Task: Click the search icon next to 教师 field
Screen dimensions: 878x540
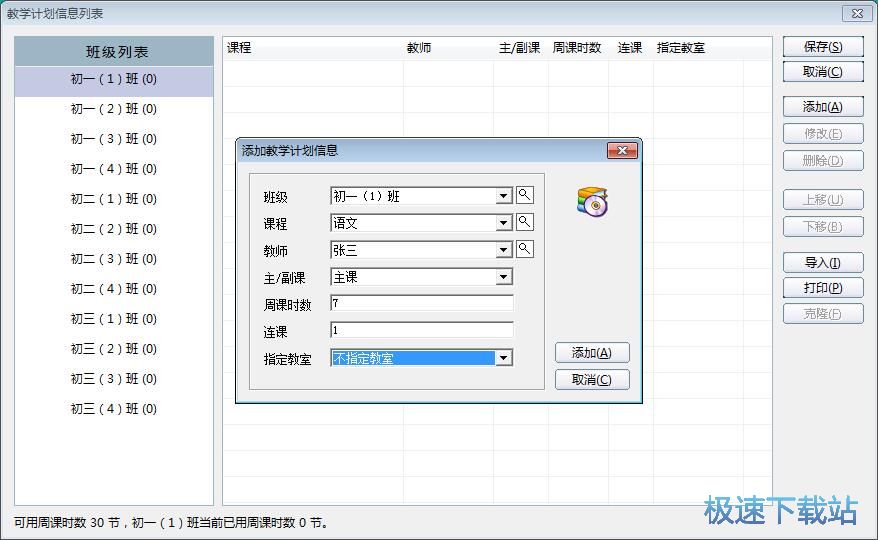Action: pos(524,249)
